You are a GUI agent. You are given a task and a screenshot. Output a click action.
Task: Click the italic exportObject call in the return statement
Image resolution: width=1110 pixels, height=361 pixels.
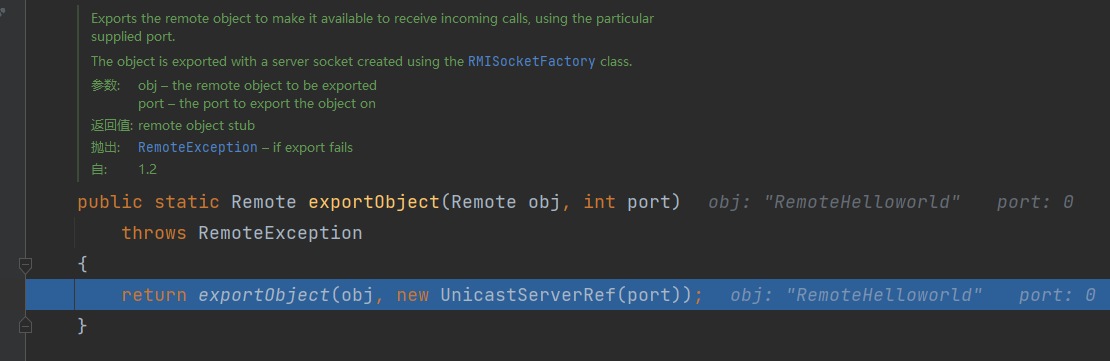click(264, 294)
